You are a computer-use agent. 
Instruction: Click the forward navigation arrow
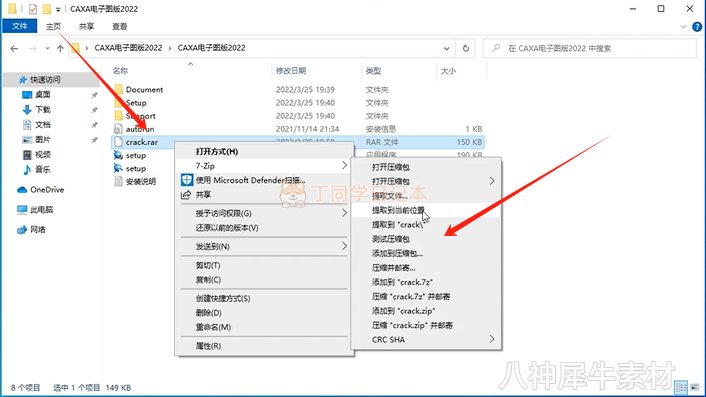click(x=32, y=48)
